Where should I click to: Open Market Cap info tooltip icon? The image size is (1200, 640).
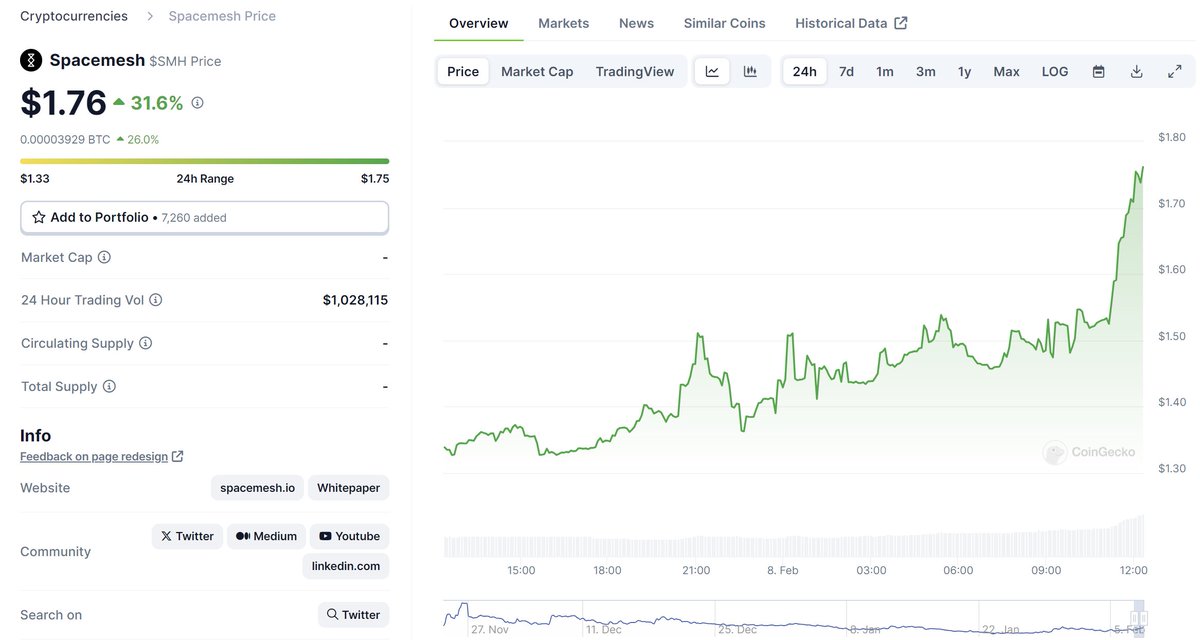coord(104,257)
